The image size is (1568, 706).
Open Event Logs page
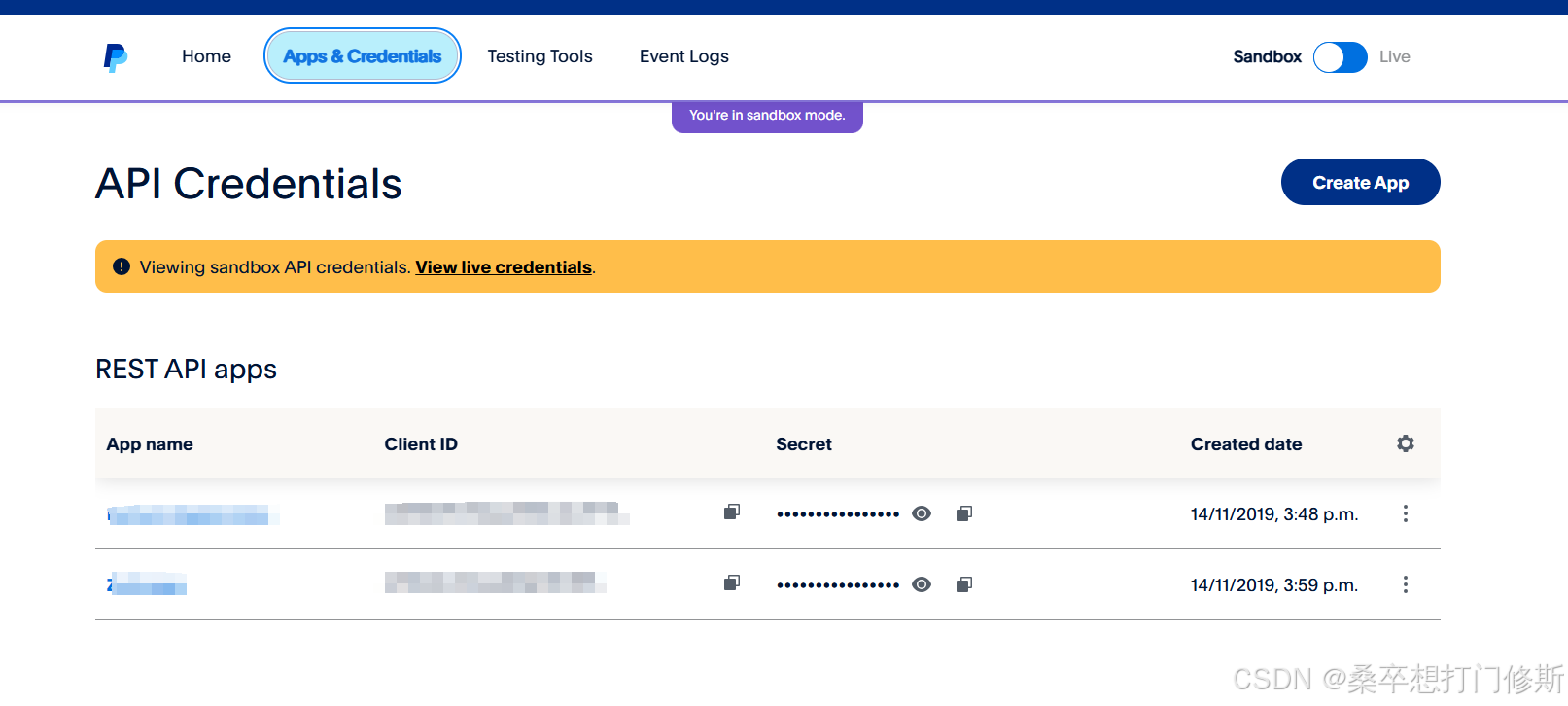(684, 56)
